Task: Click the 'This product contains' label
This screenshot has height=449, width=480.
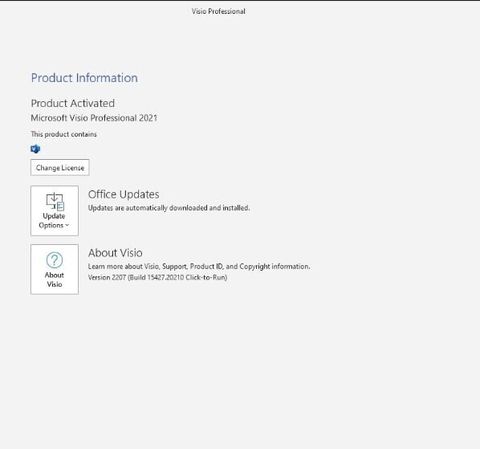Action: coord(64,134)
